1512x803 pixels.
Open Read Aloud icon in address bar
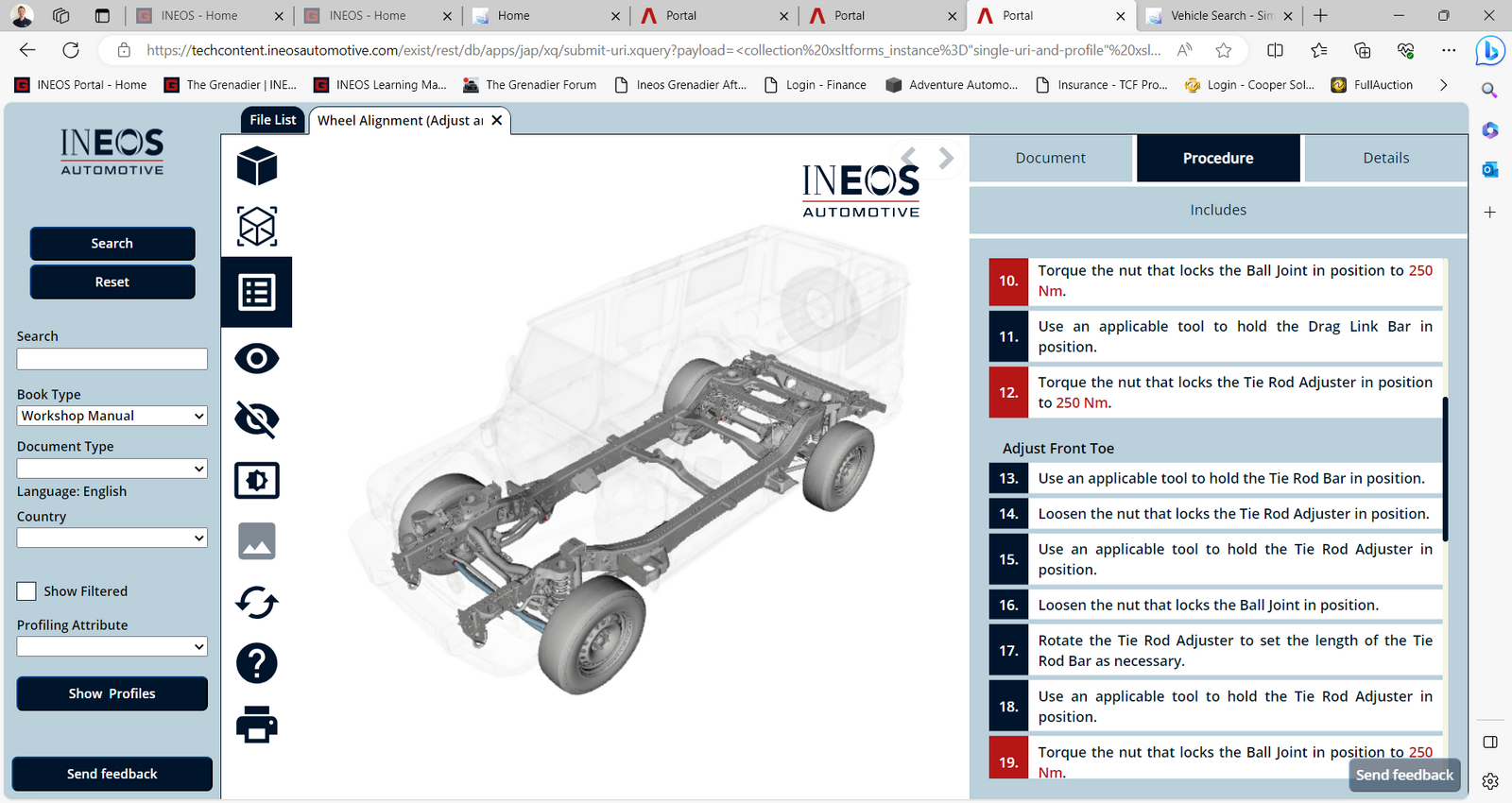[1184, 50]
